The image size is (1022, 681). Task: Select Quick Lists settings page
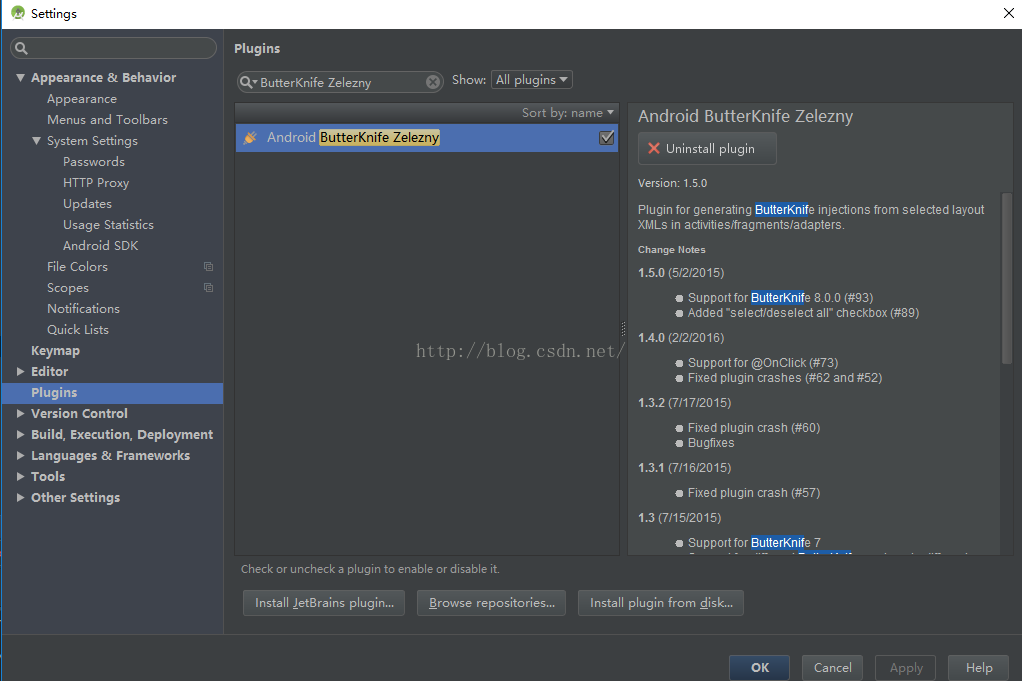(x=78, y=330)
